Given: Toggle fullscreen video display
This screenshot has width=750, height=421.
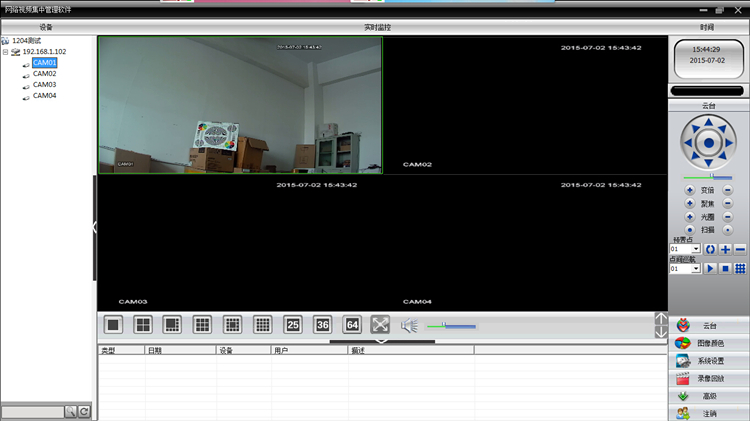Looking at the screenshot, I should click(x=380, y=324).
